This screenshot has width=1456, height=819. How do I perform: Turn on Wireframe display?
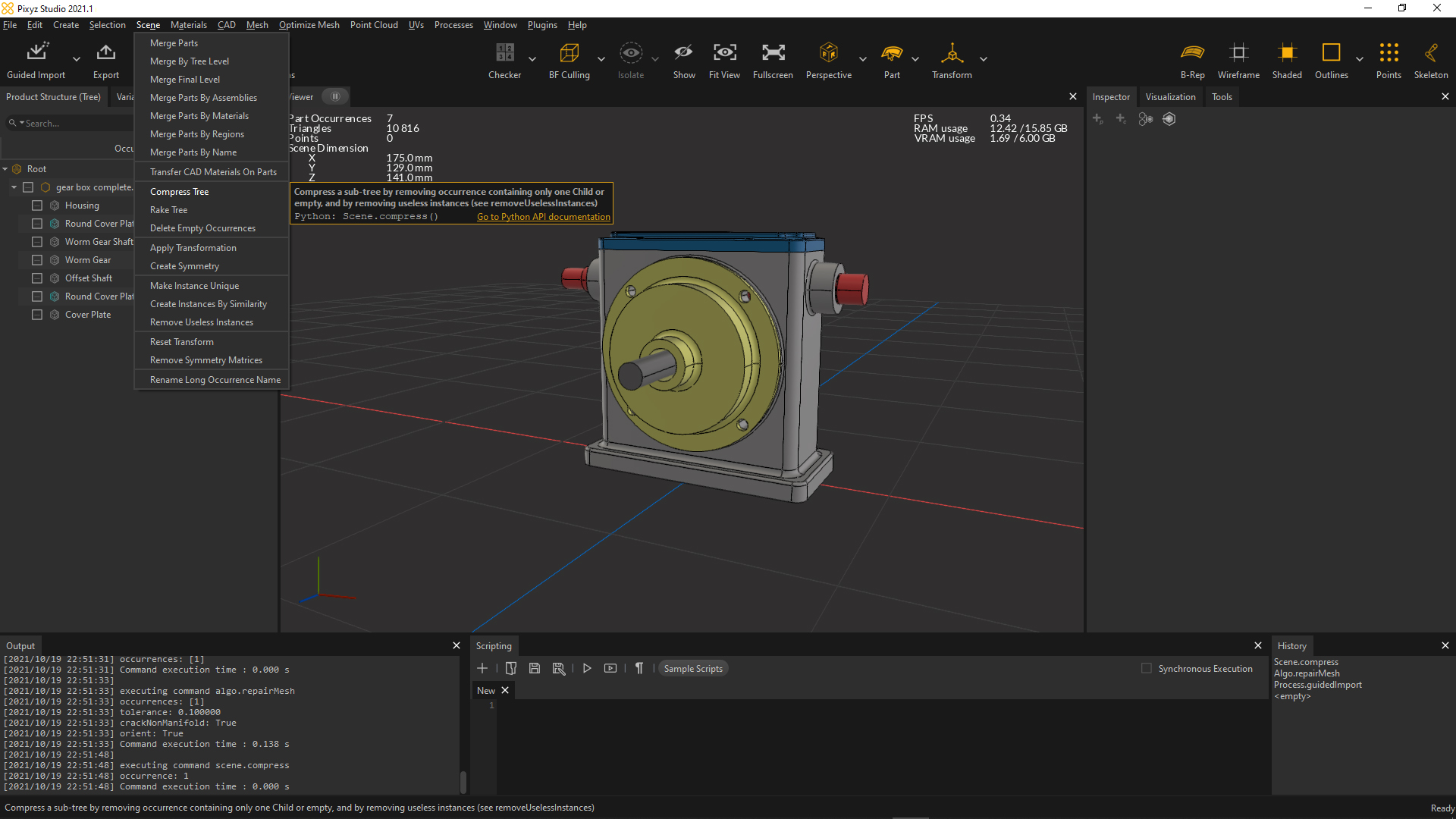point(1238,60)
